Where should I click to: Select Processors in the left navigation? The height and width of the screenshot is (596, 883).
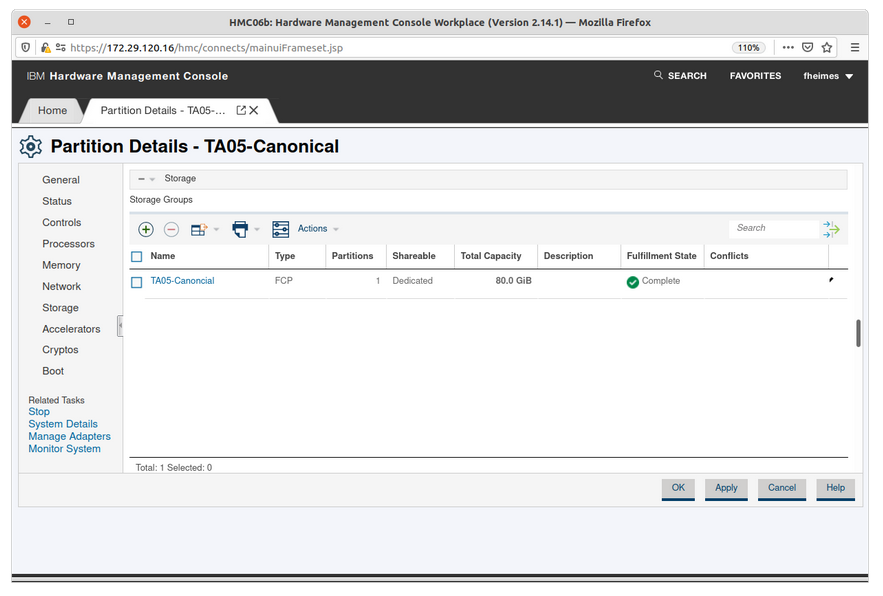click(x=68, y=244)
